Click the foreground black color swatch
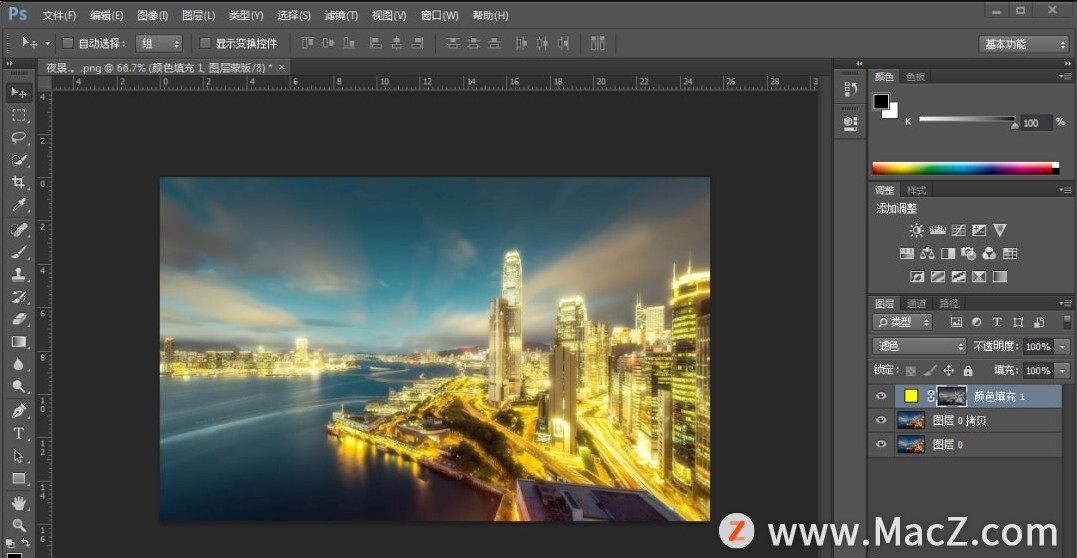The height and width of the screenshot is (558, 1077). (881, 102)
